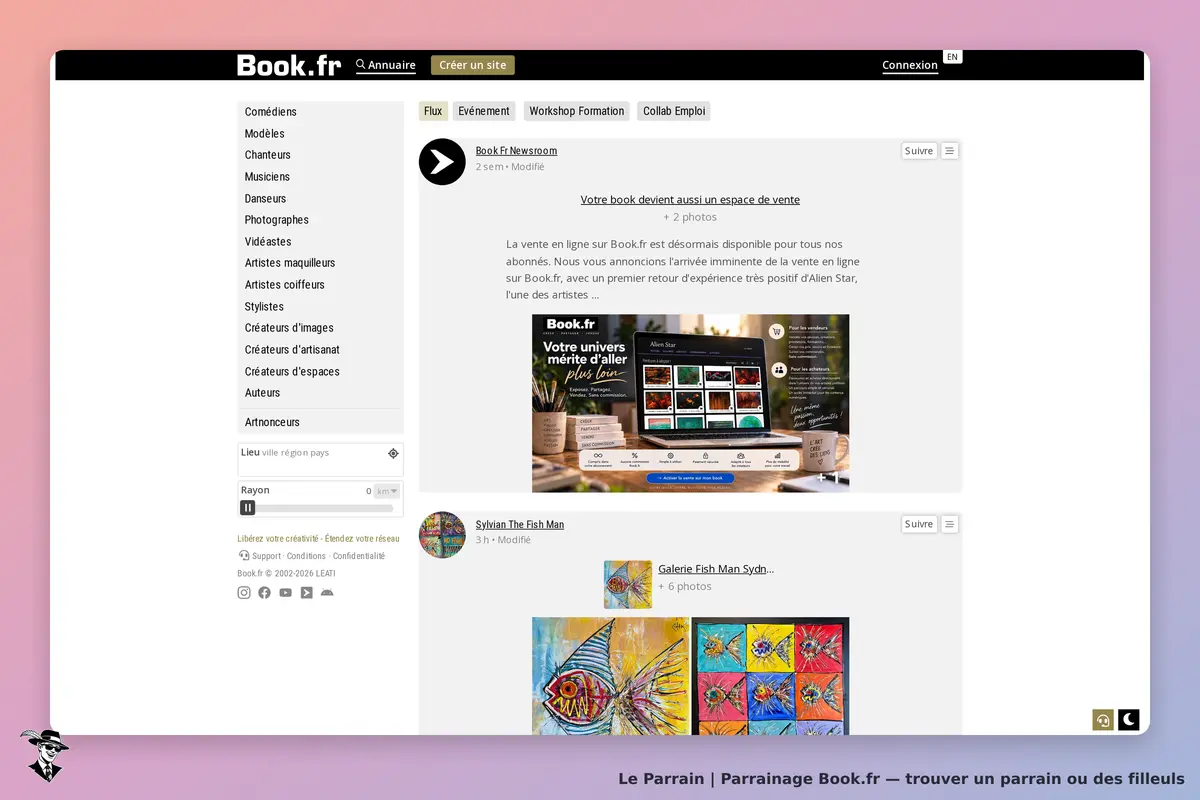This screenshot has height=800, width=1200.
Task: Open the Collab Emploi tab
Action: 674,111
